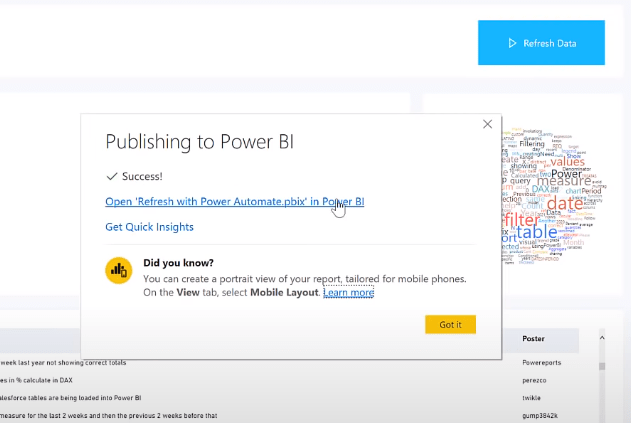This screenshot has height=423, width=631.
Task: Sort by the Poster column header
Action: pyautogui.click(x=534, y=339)
